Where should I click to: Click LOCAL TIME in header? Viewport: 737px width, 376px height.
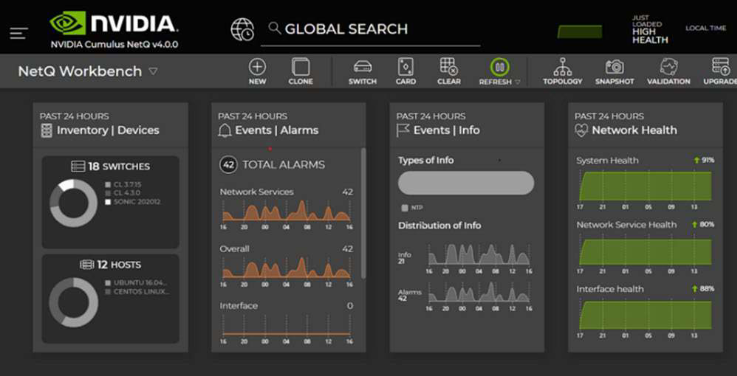pos(706,28)
